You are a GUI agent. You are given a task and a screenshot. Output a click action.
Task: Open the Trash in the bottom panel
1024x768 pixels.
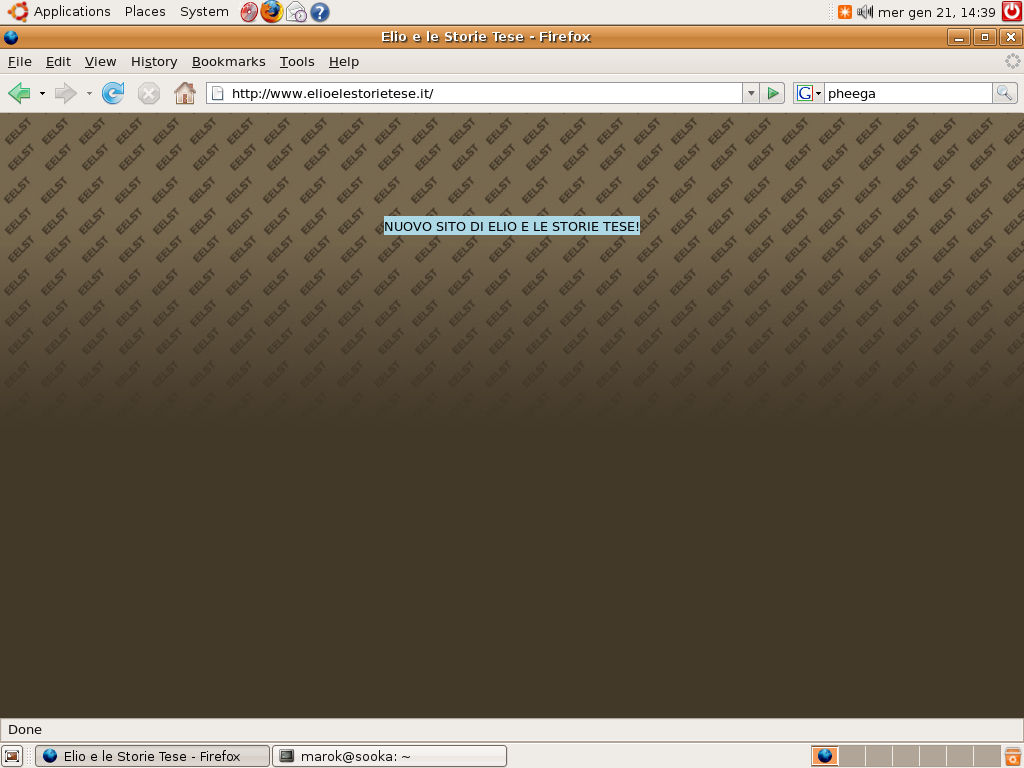(x=1012, y=756)
